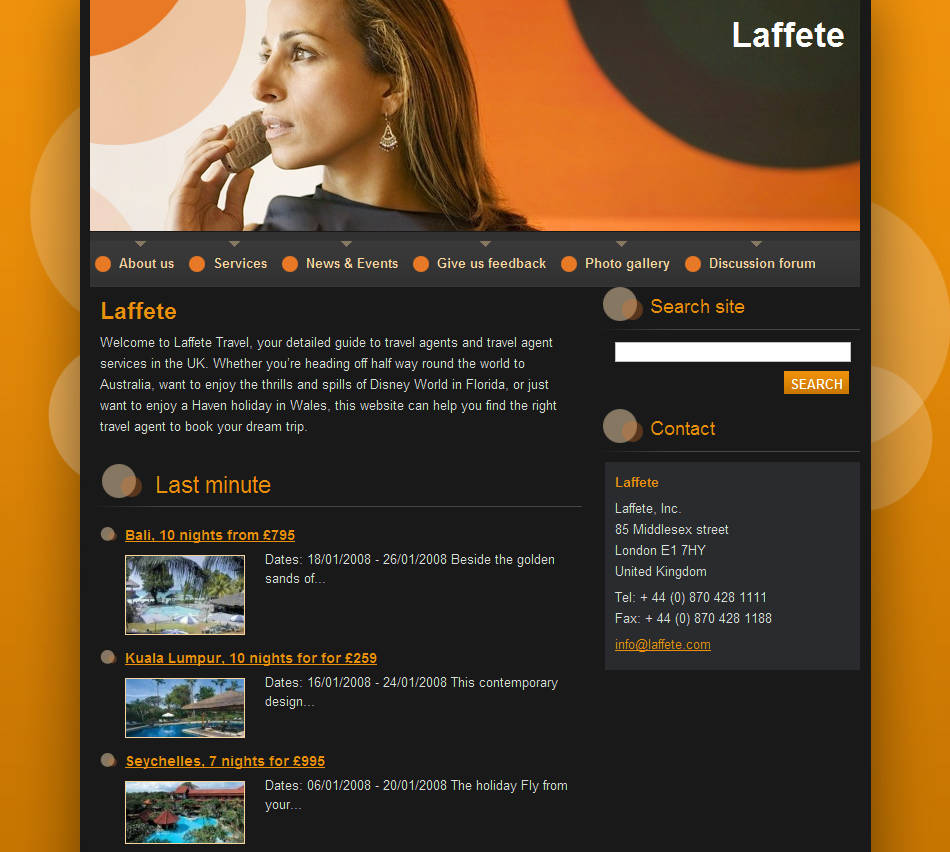950x852 pixels.
Task: Click the info@laffete.com email link
Action: coord(663,645)
